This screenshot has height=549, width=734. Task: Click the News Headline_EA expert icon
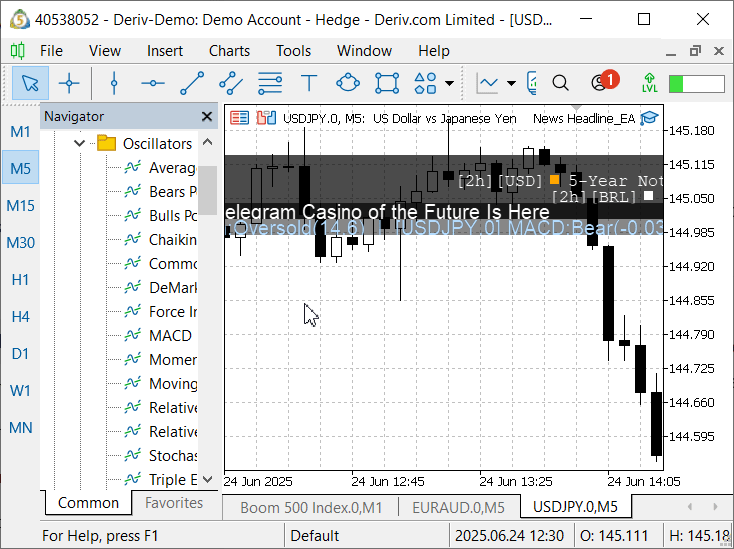(x=649, y=118)
